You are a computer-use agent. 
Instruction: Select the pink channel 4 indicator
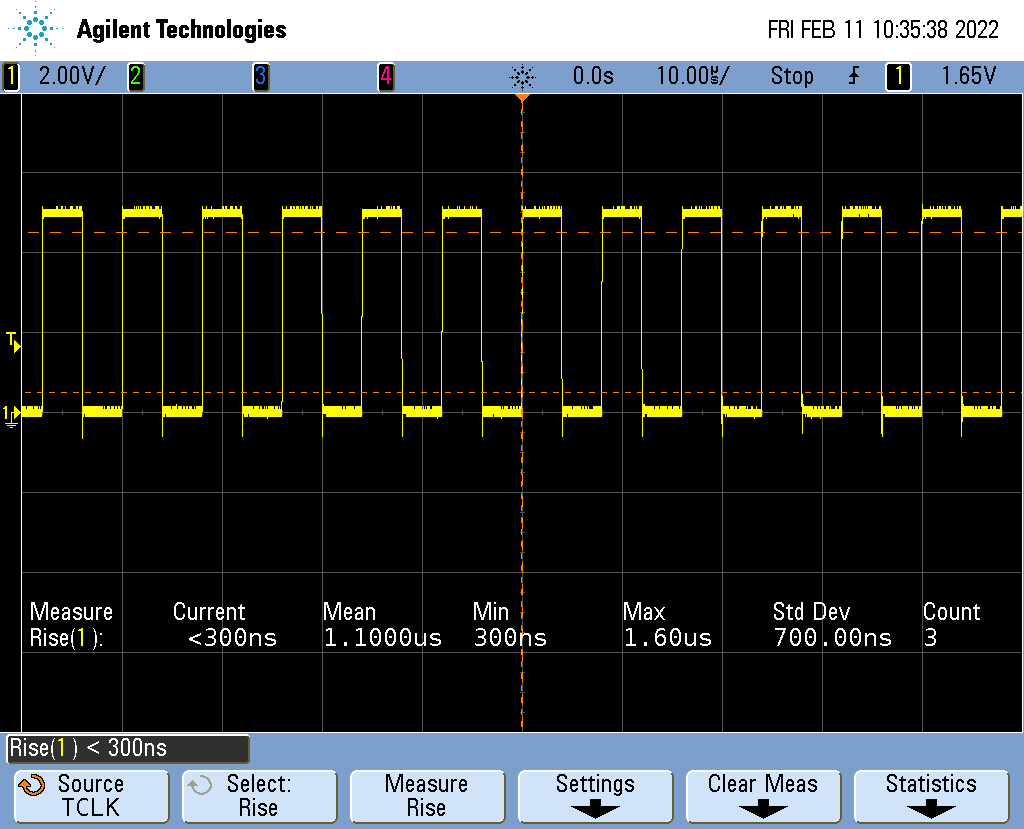pyautogui.click(x=385, y=76)
